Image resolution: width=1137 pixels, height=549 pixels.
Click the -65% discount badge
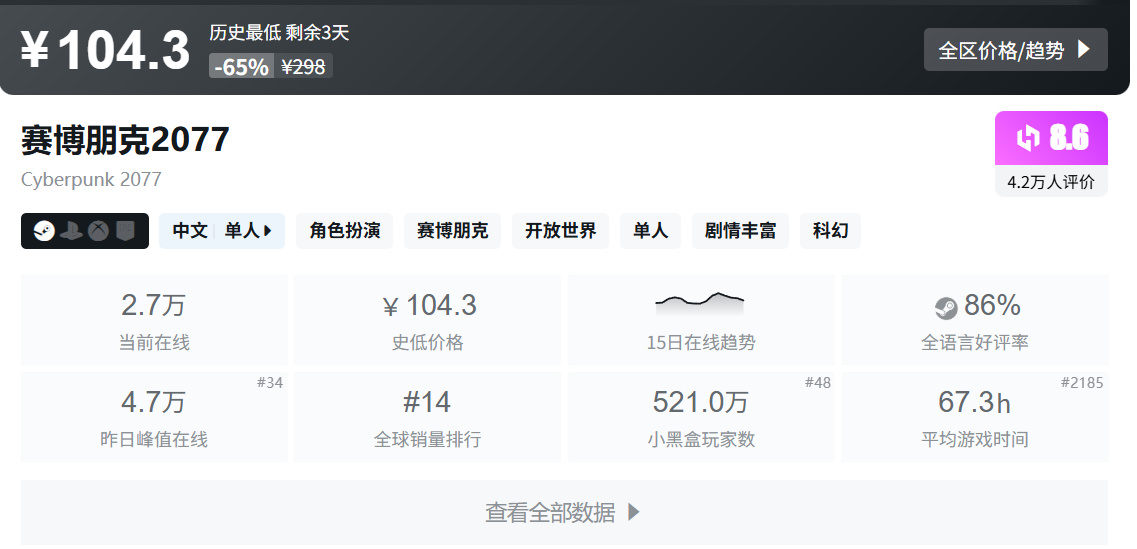pos(241,66)
